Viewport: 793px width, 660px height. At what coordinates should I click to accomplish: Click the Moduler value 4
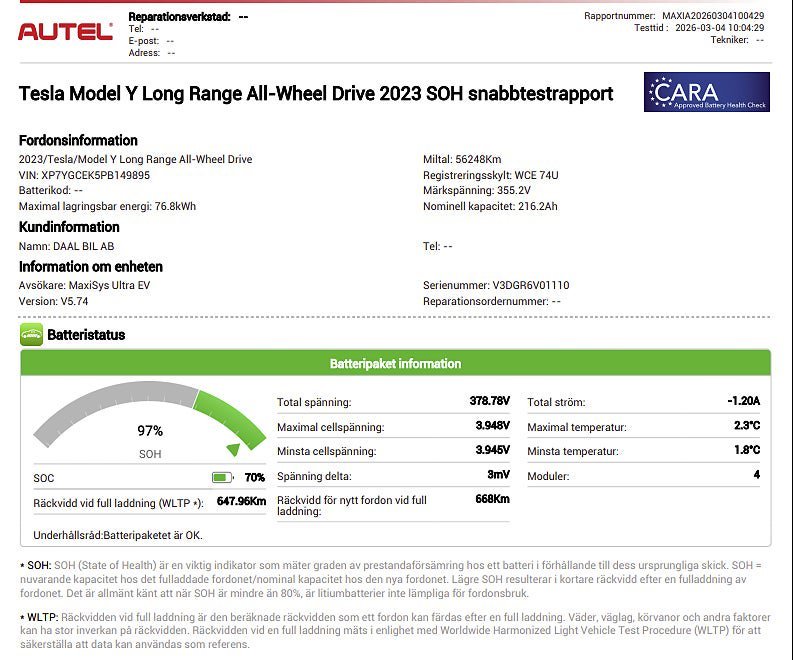click(x=756, y=476)
